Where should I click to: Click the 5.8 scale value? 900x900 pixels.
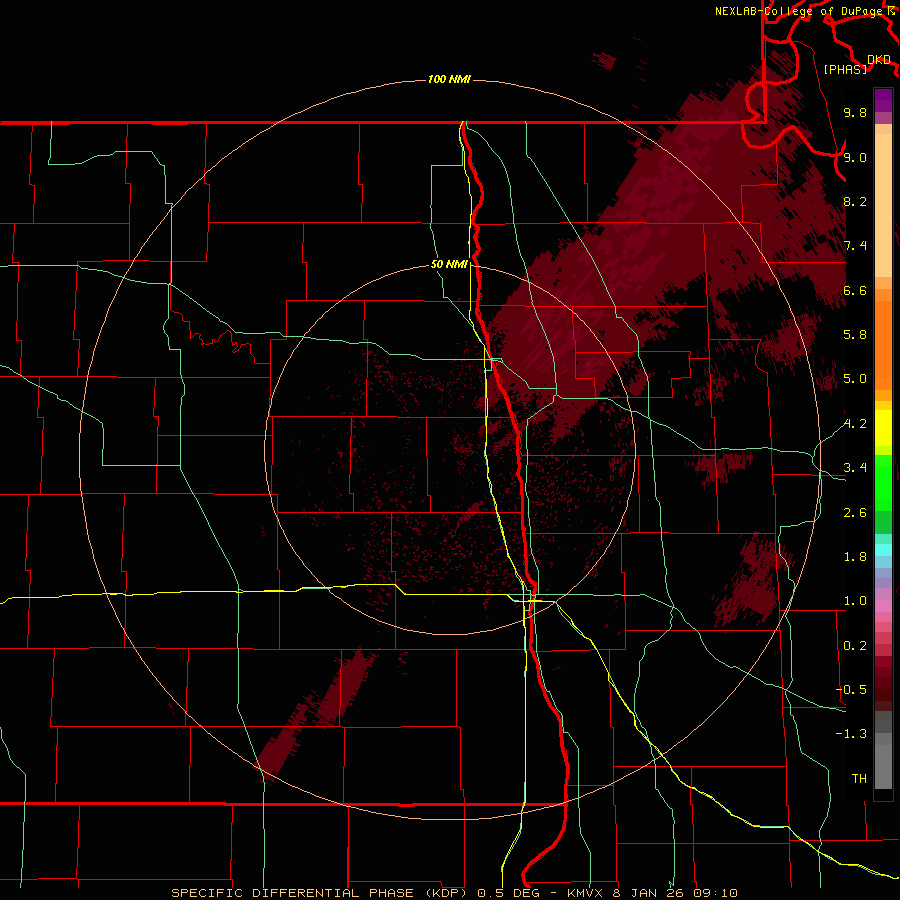point(855,335)
